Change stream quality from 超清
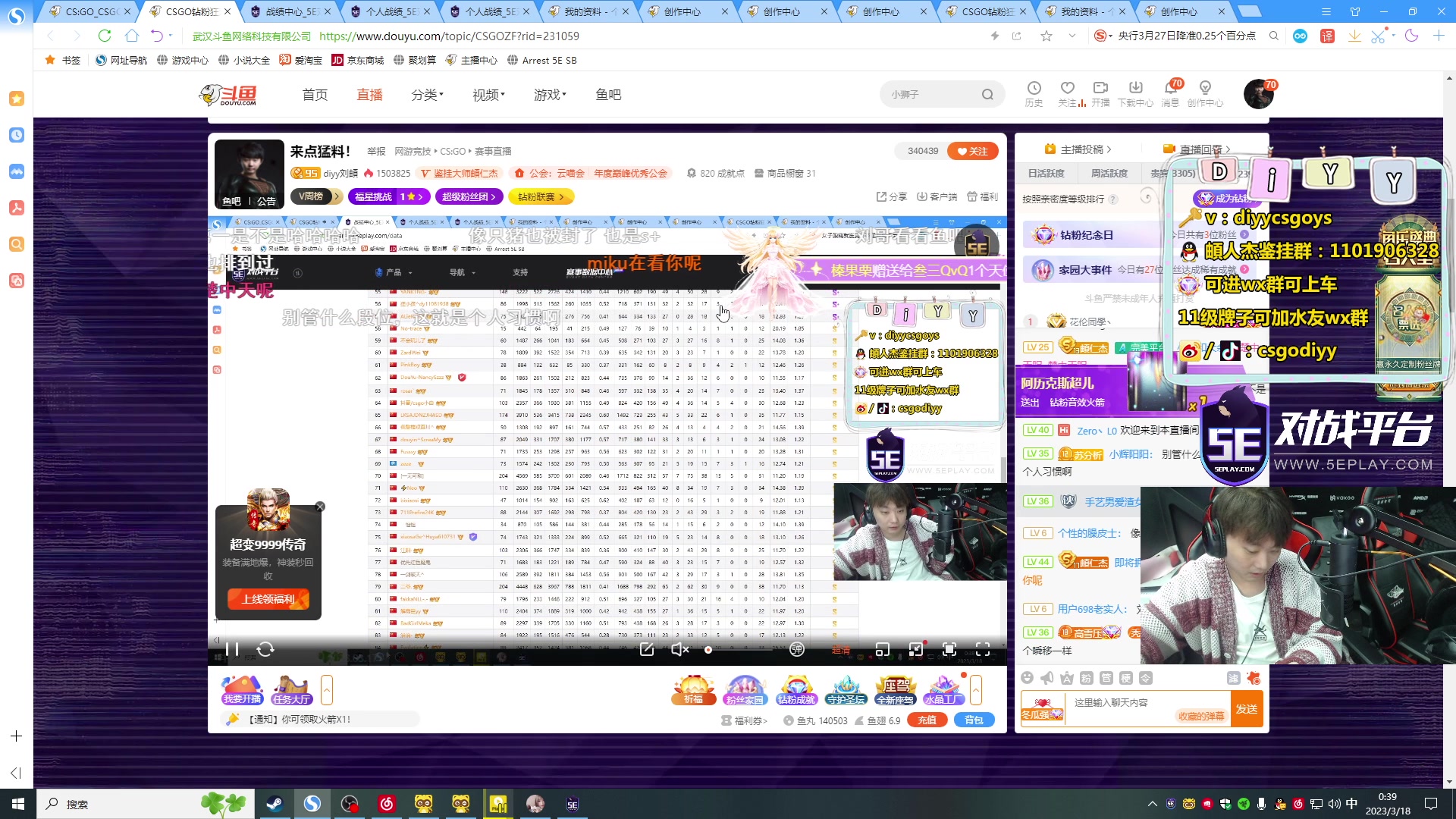Image resolution: width=1456 pixels, height=819 pixels. 841,650
